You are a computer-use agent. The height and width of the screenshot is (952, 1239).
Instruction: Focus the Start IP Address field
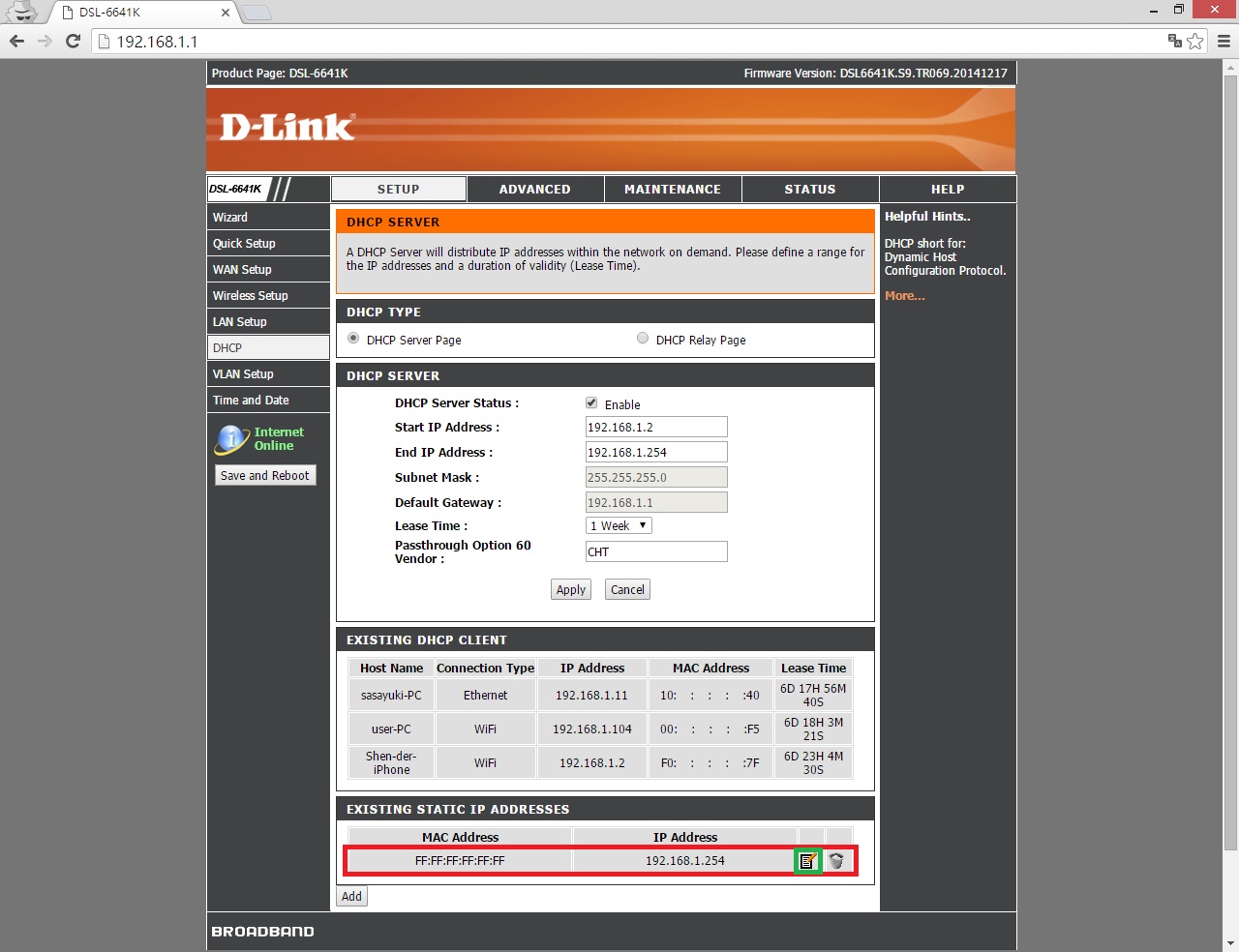(x=656, y=427)
